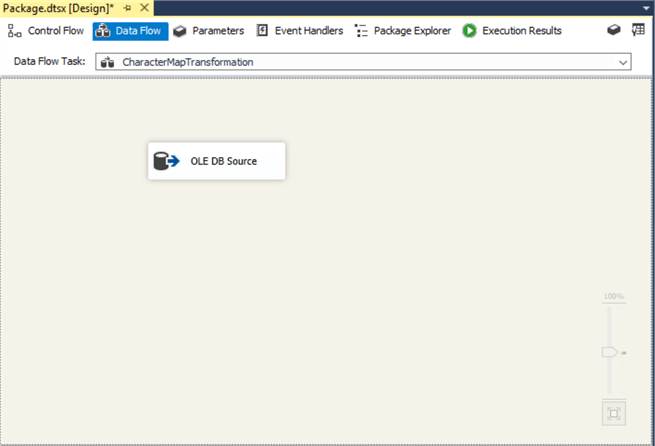Viewport: 655px width, 446px height.
Task: Click the Control Flow tab icon
Action: coord(15,31)
